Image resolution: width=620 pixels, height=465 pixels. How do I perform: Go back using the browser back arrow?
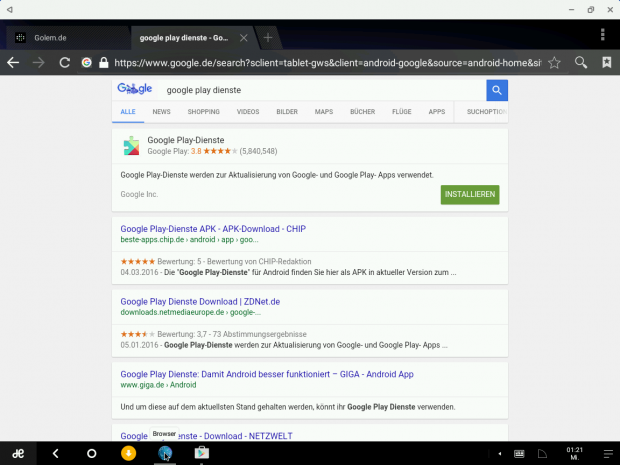point(13,62)
